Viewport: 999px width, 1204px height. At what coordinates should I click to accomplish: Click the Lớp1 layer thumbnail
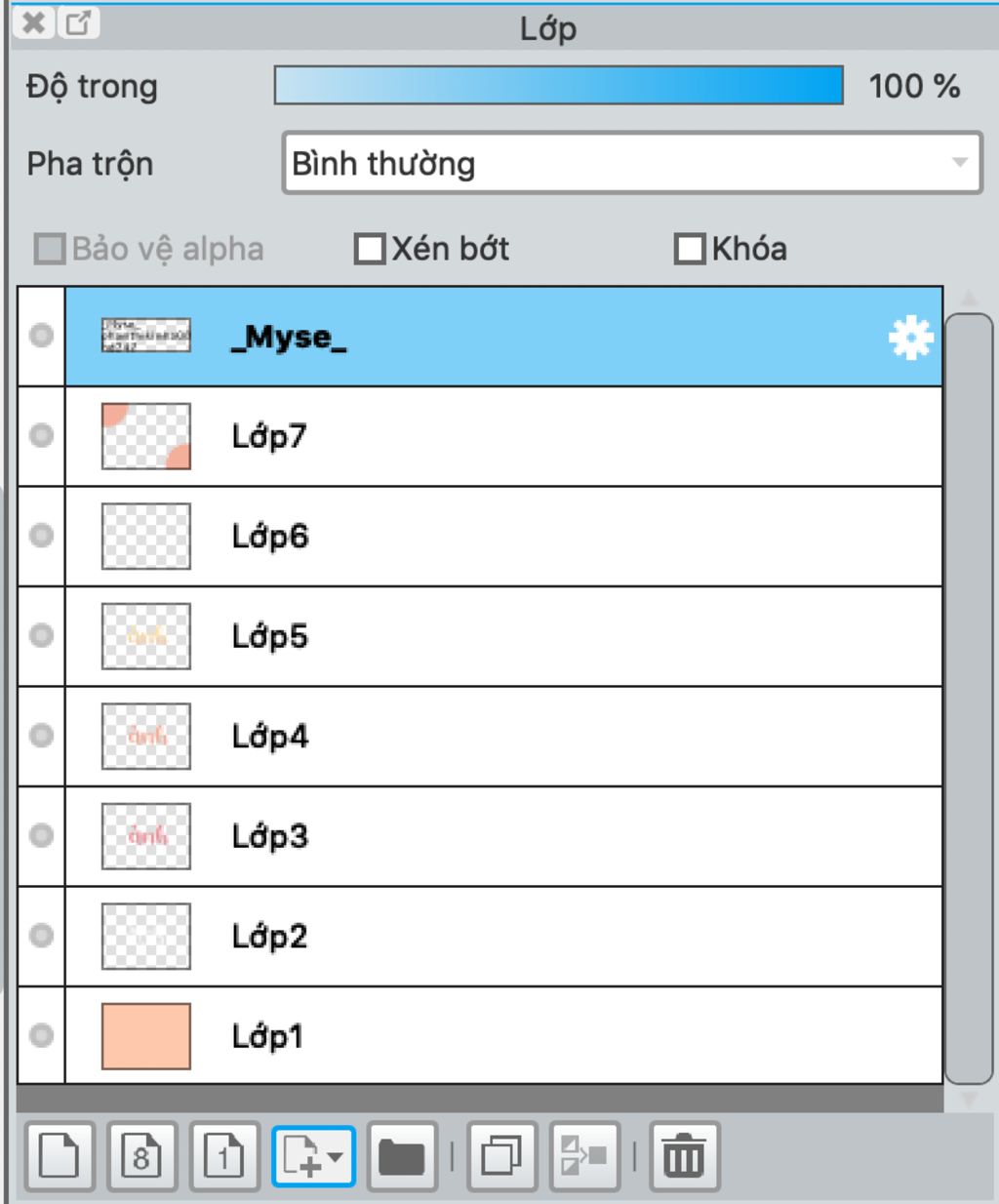click(146, 1035)
